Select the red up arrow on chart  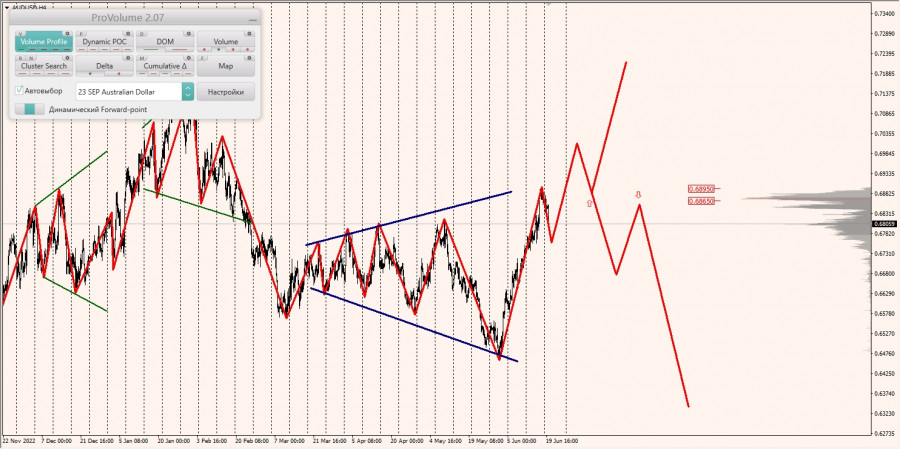589,203
